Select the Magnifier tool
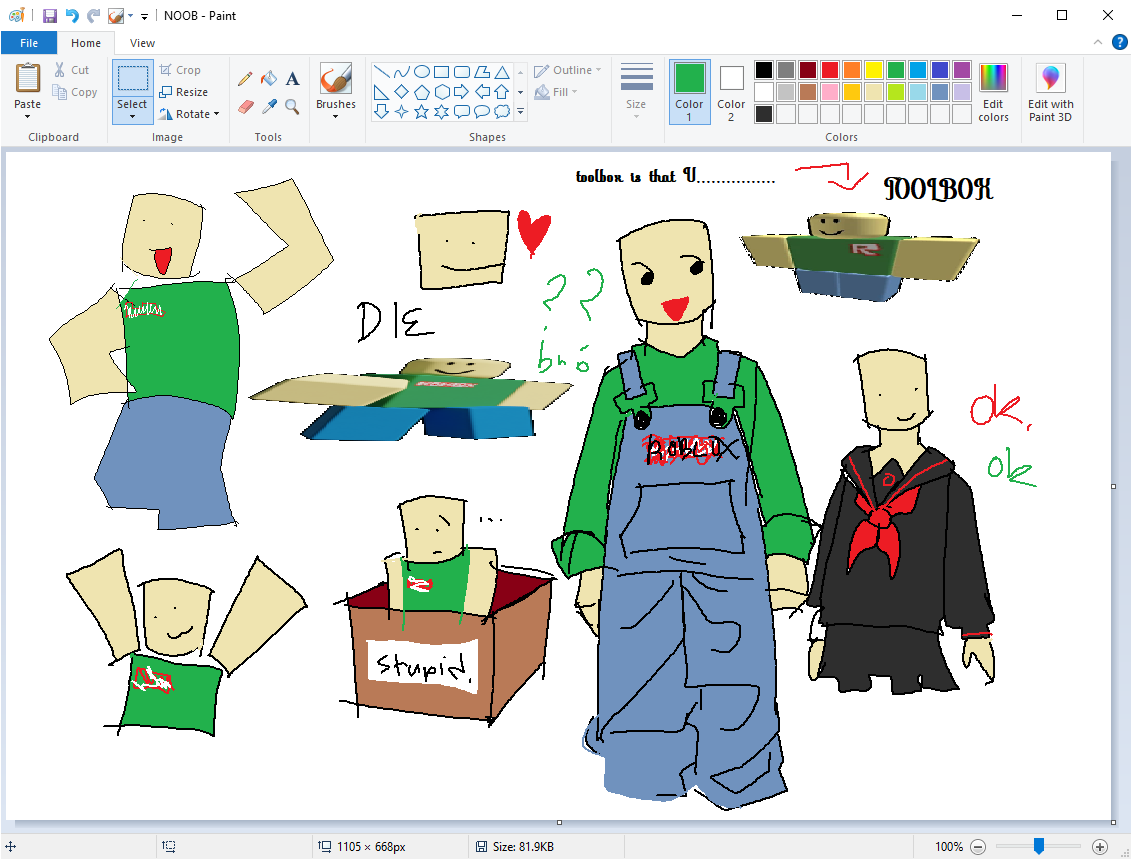This screenshot has width=1132, height=860. click(292, 107)
